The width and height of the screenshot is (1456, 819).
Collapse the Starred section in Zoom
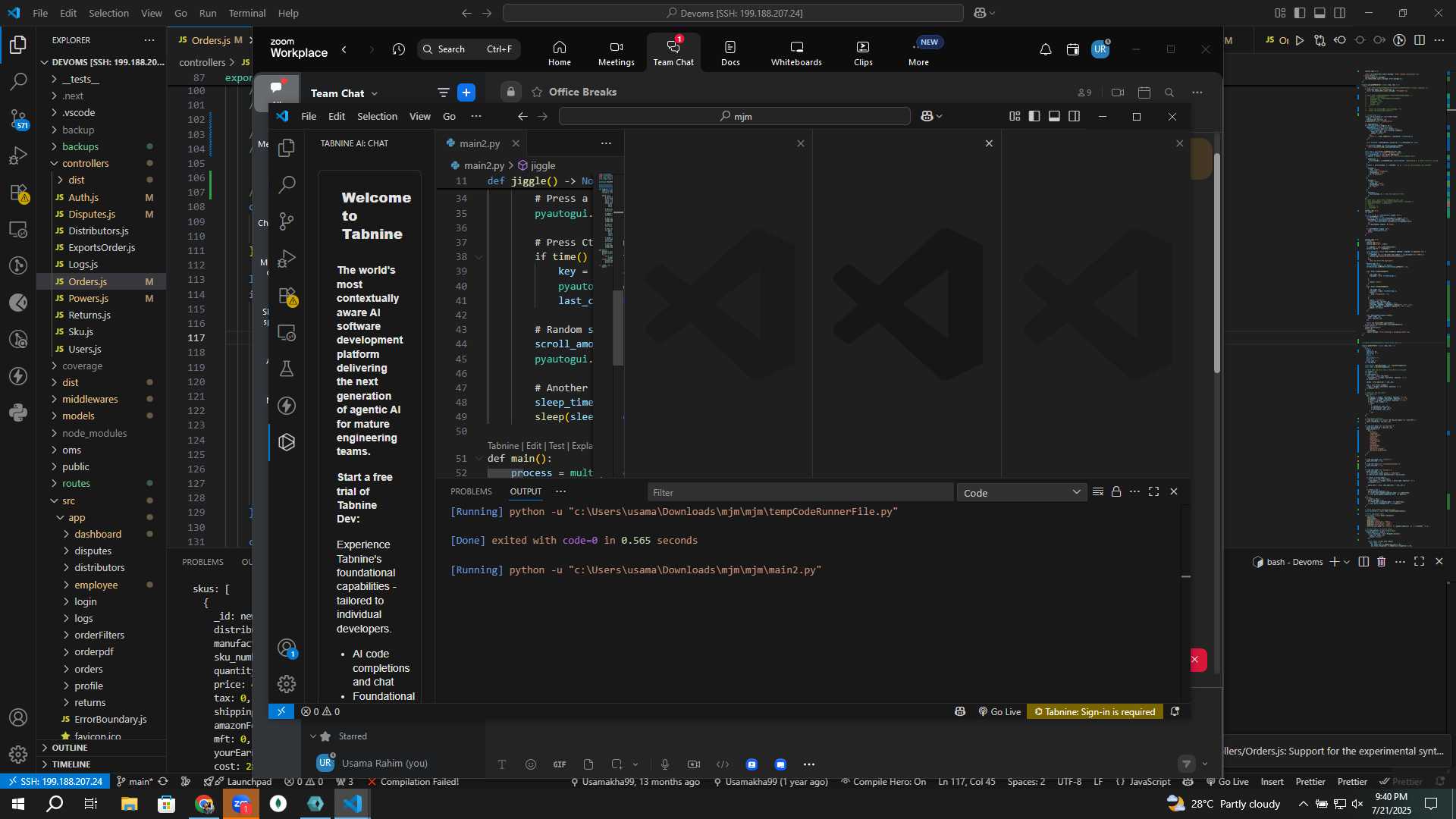tap(312, 736)
